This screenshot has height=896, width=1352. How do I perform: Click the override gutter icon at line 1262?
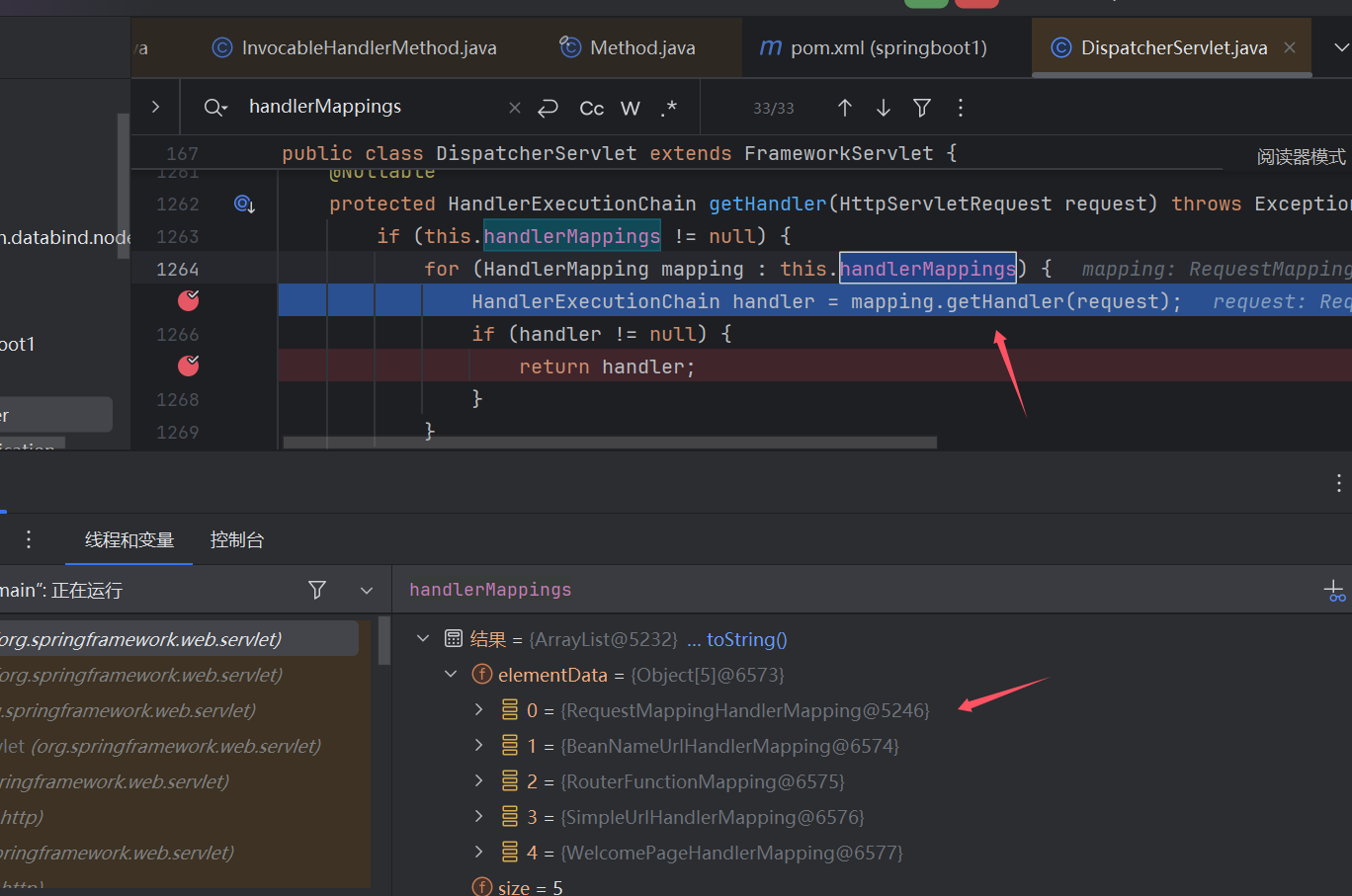tap(244, 204)
